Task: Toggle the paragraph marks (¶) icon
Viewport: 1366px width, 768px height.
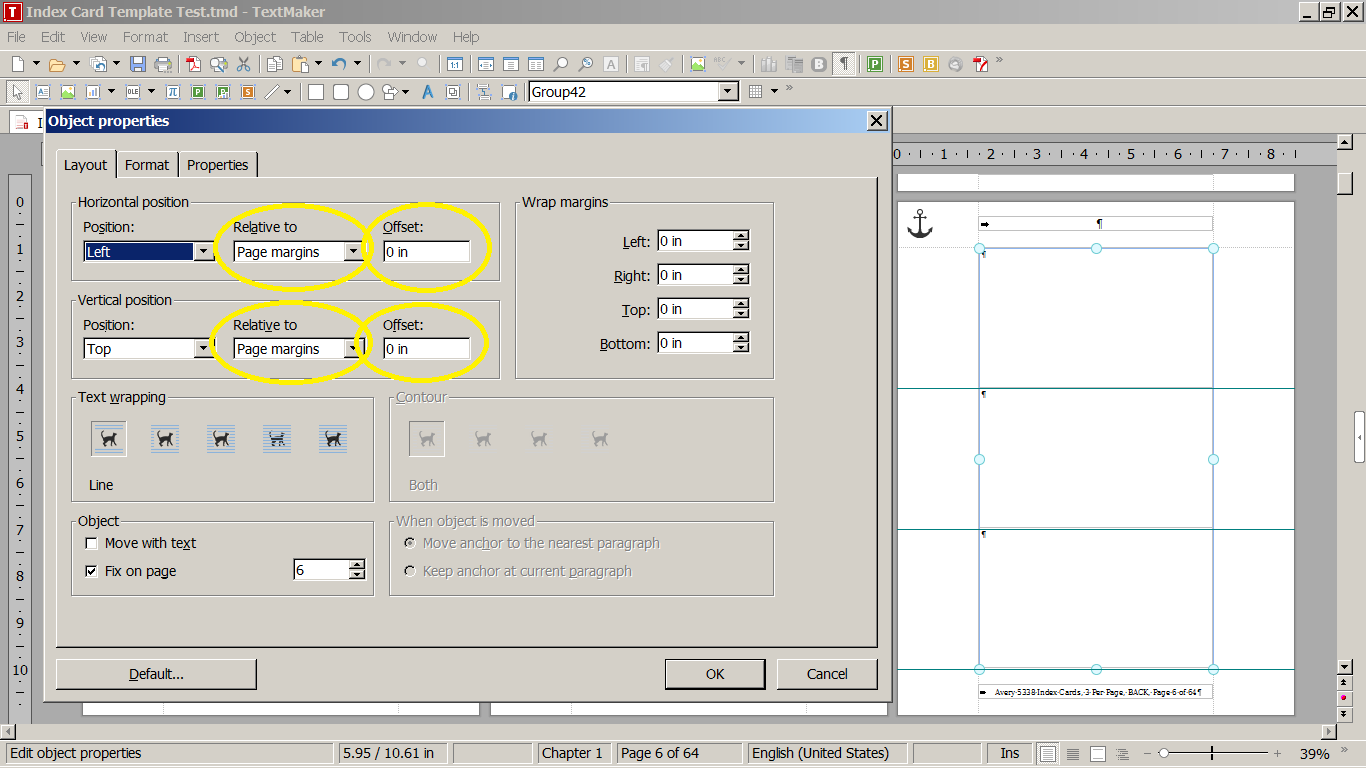Action: point(845,64)
